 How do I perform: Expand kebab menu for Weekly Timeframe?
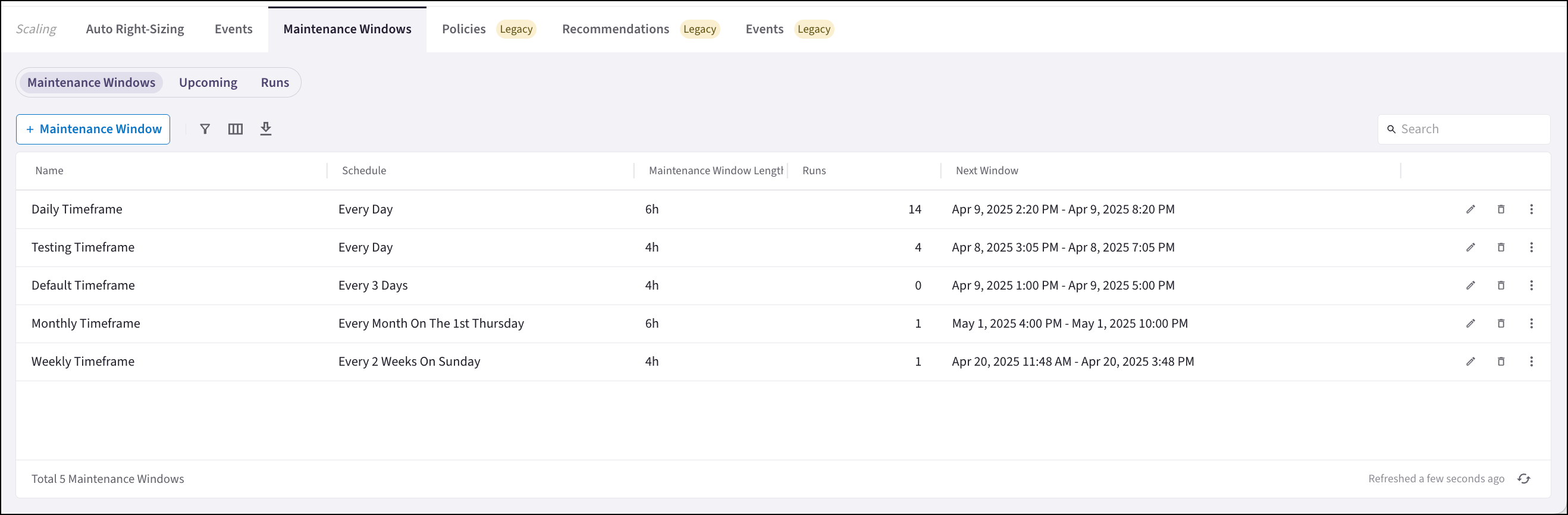pos(1532,362)
